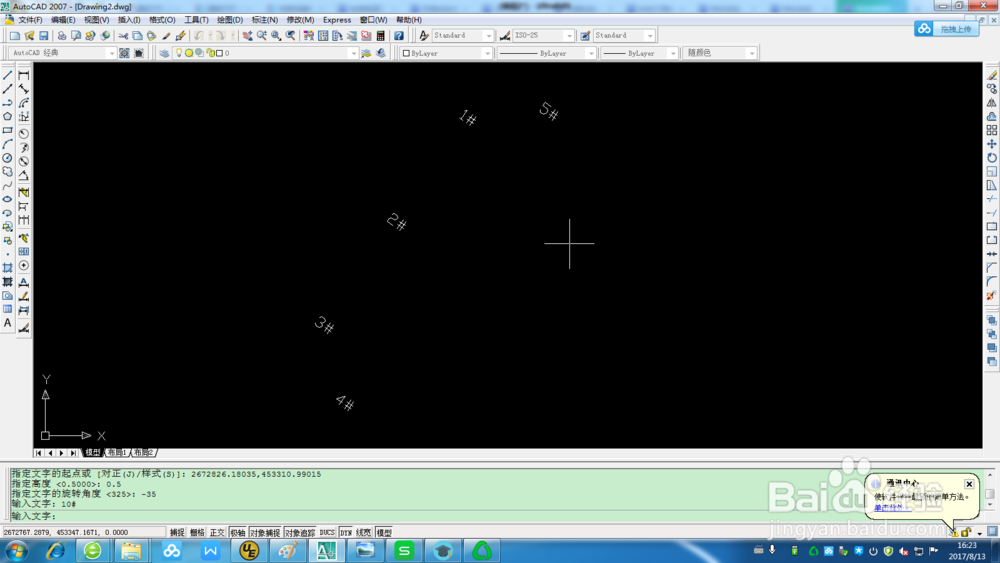The width and height of the screenshot is (1000, 563).
Task: Toggle 对象捕捉 object snap
Action: click(x=265, y=532)
